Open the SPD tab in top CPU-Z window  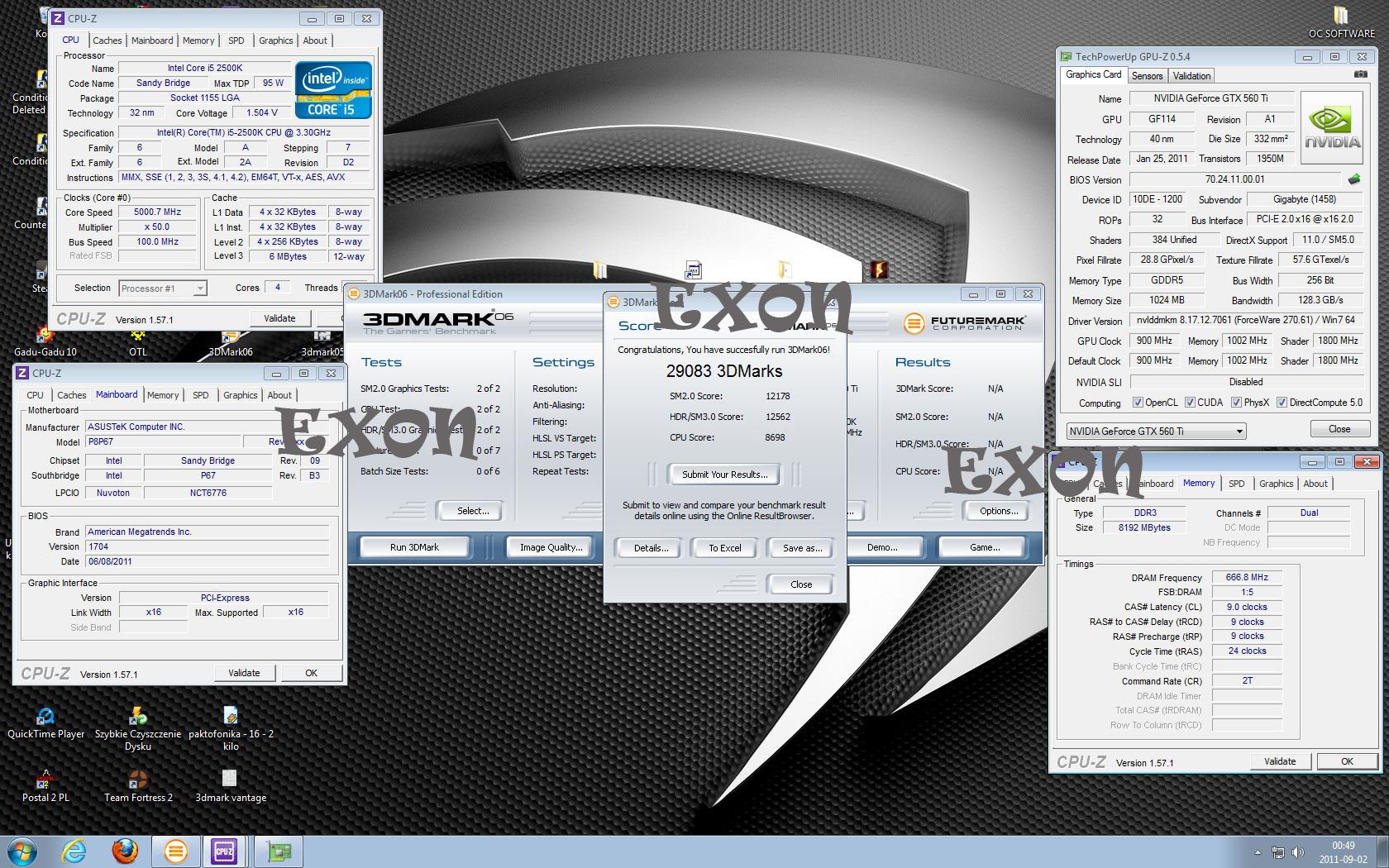(x=236, y=41)
